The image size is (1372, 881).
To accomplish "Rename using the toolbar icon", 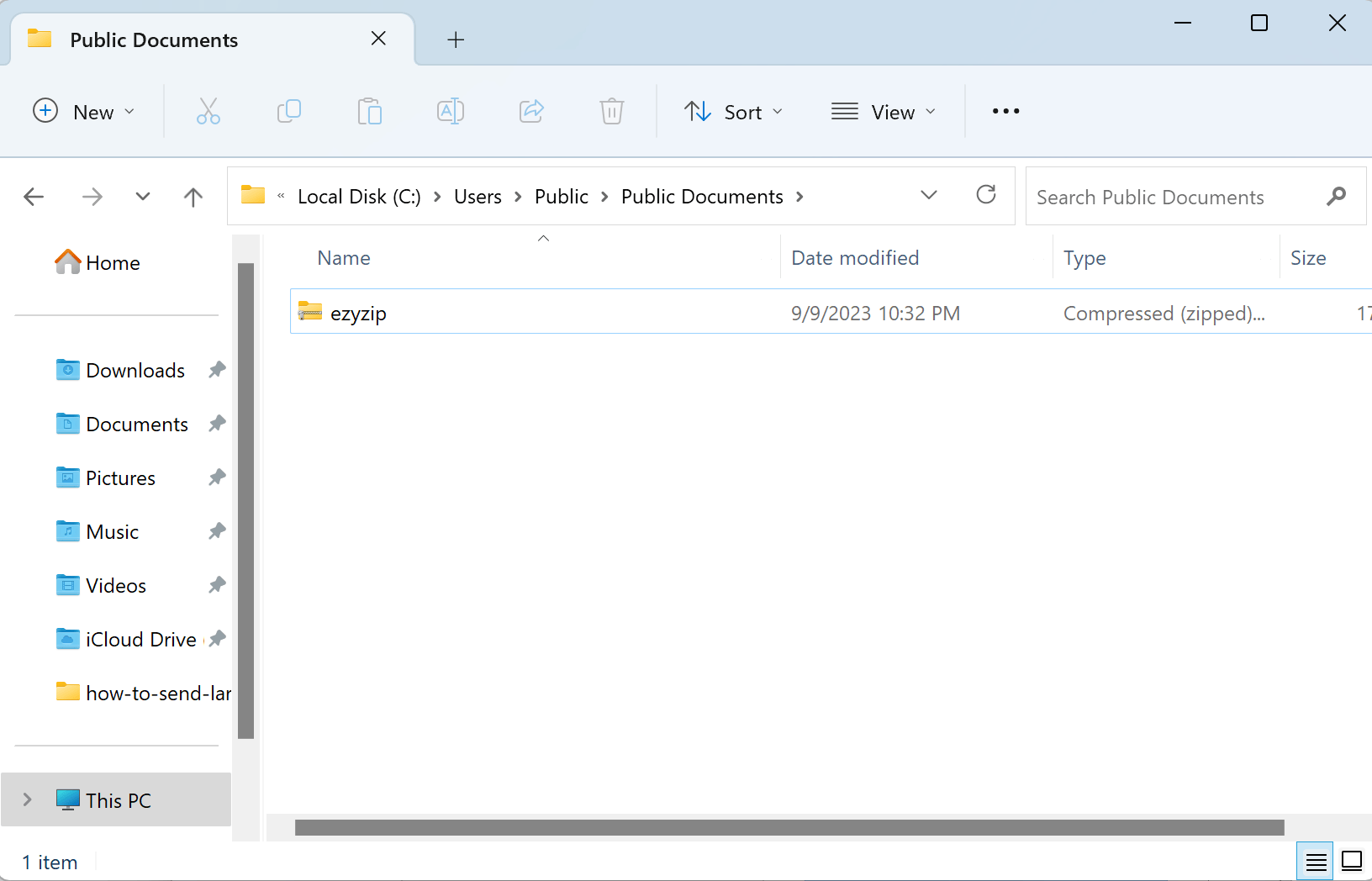I will point(451,110).
